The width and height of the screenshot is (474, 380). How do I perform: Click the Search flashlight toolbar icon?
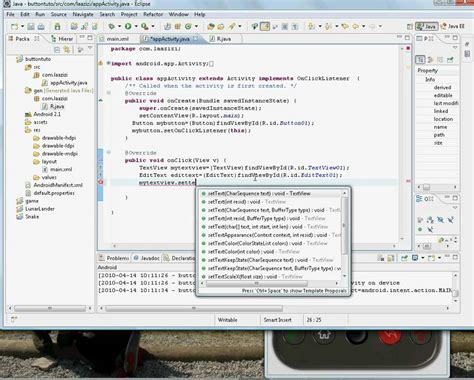click(231, 26)
